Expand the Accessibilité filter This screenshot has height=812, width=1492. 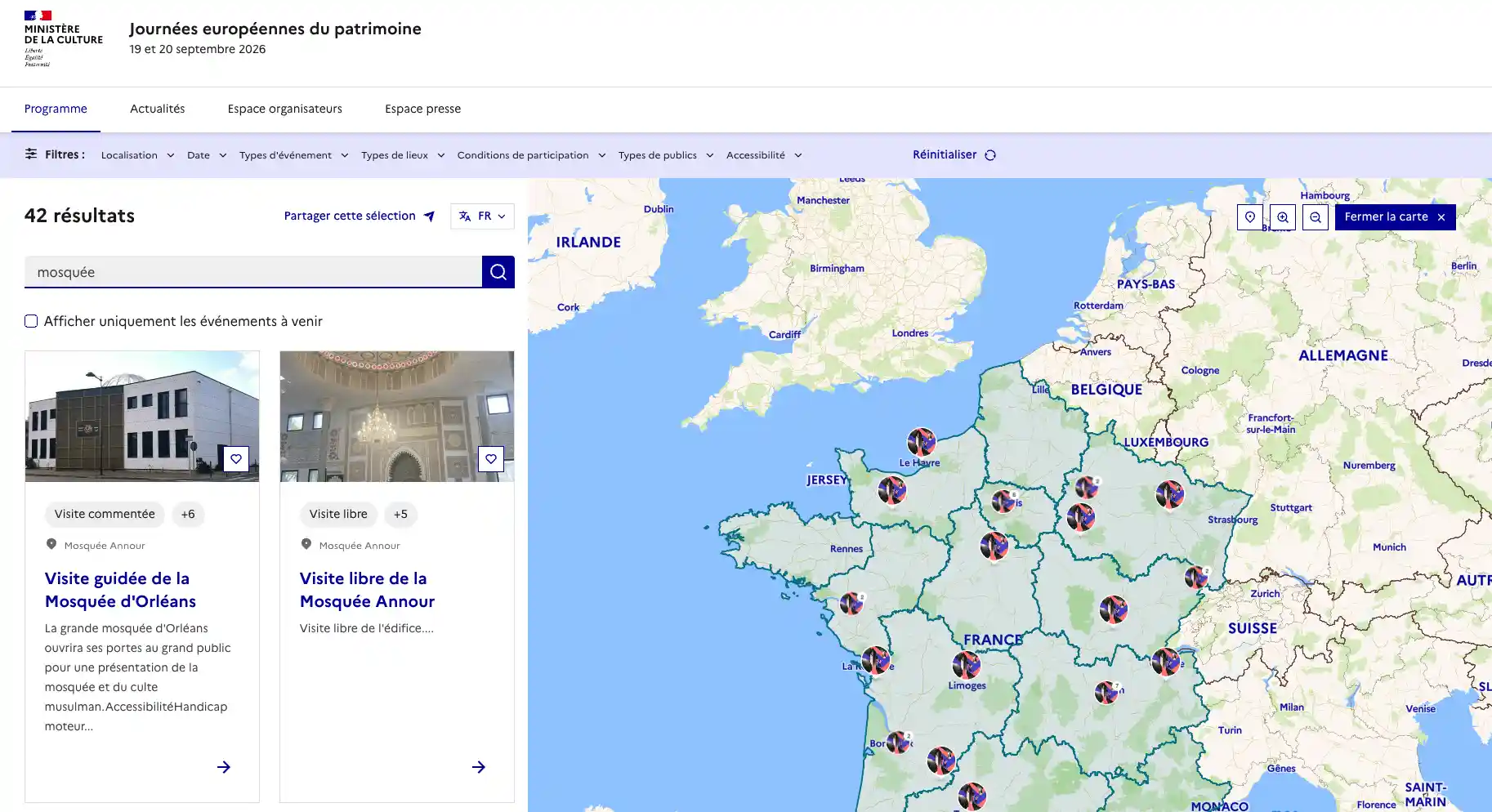coord(764,155)
